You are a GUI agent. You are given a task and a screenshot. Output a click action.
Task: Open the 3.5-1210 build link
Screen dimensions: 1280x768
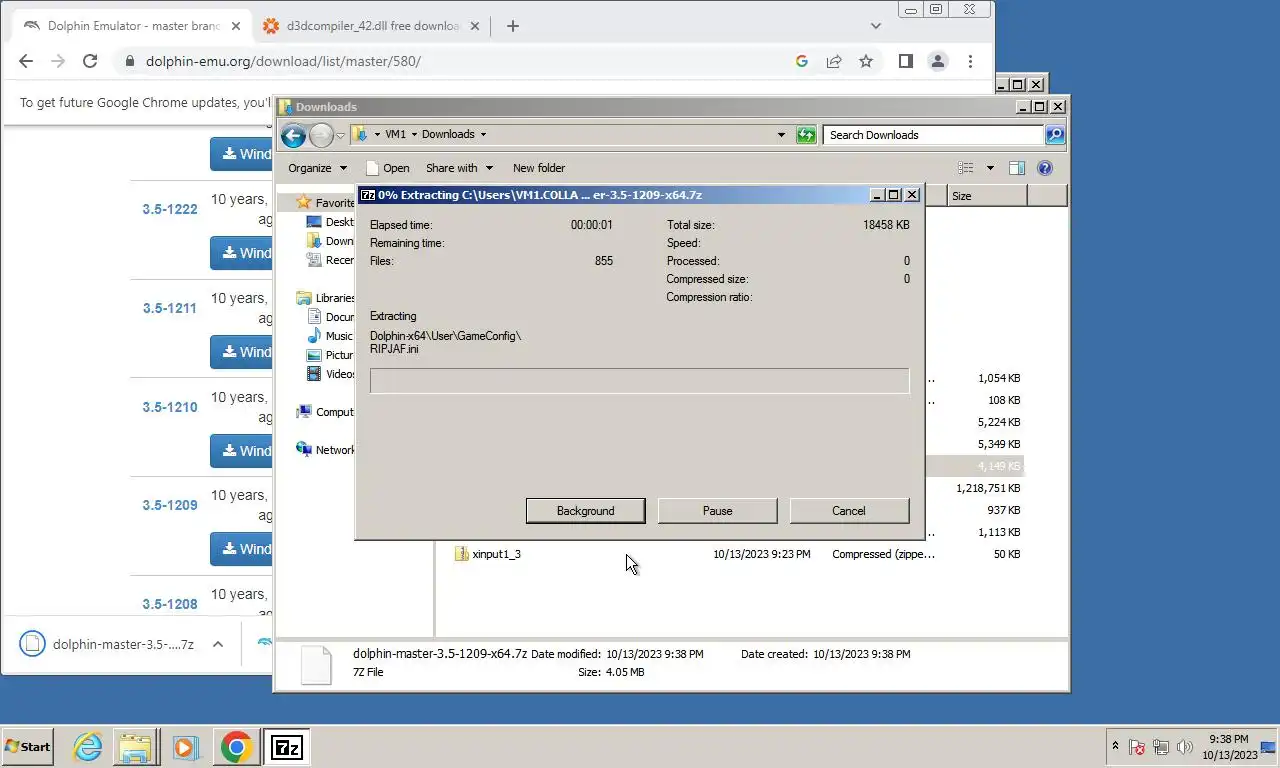click(x=170, y=407)
